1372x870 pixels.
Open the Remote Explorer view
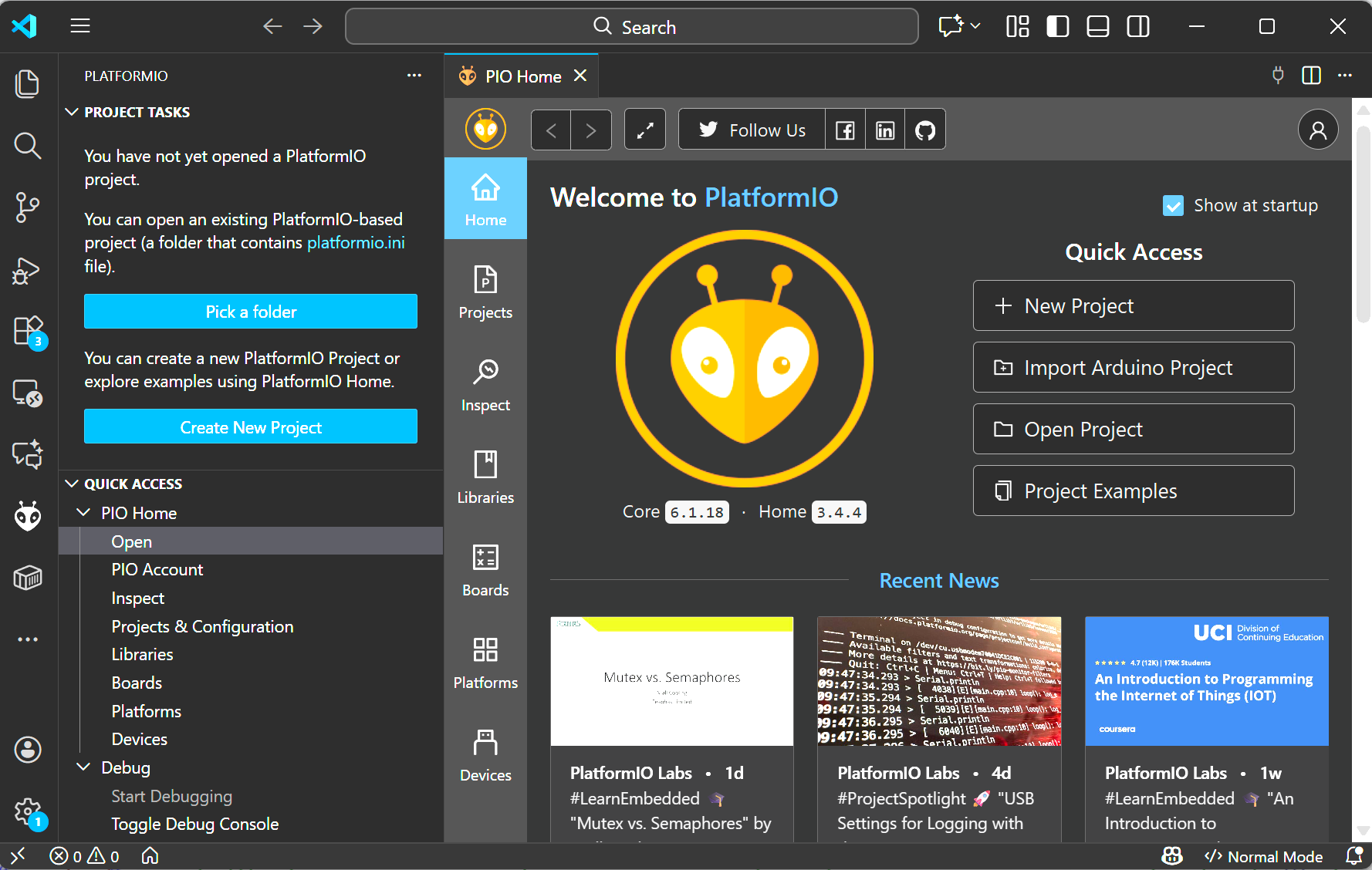28,393
